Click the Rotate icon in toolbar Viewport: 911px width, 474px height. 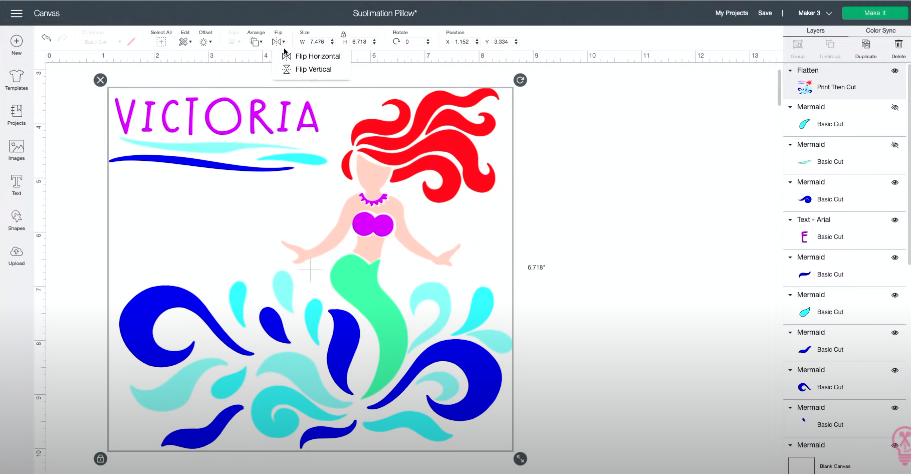(396, 42)
